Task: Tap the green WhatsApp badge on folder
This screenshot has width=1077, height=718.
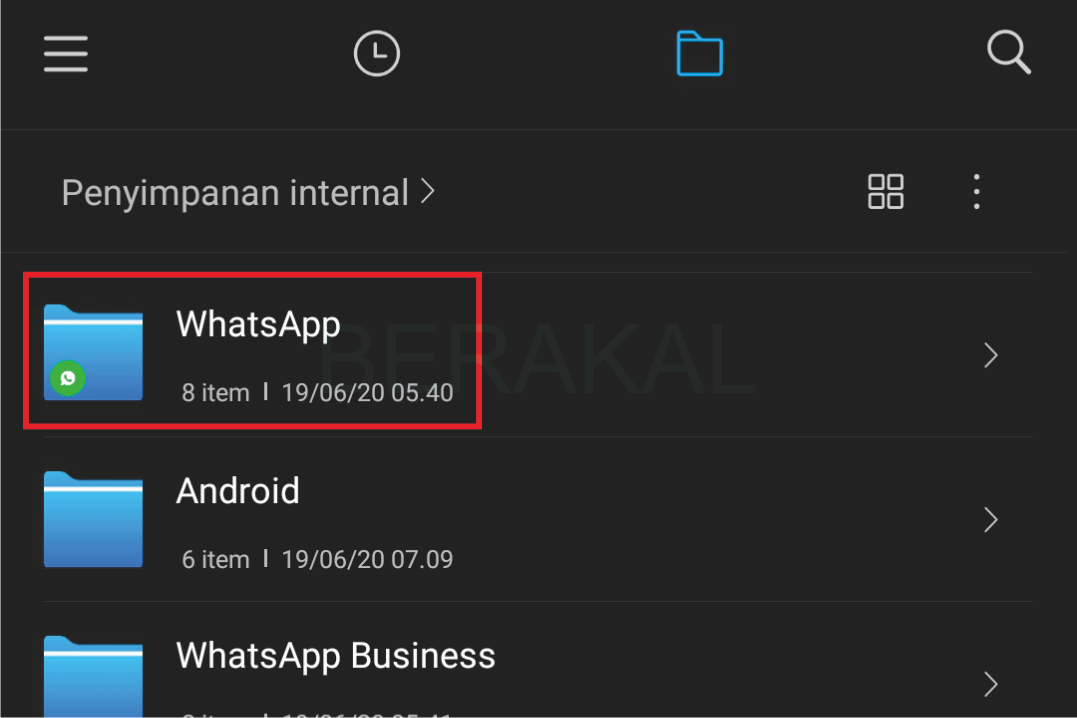Action: [x=68, y=378]
